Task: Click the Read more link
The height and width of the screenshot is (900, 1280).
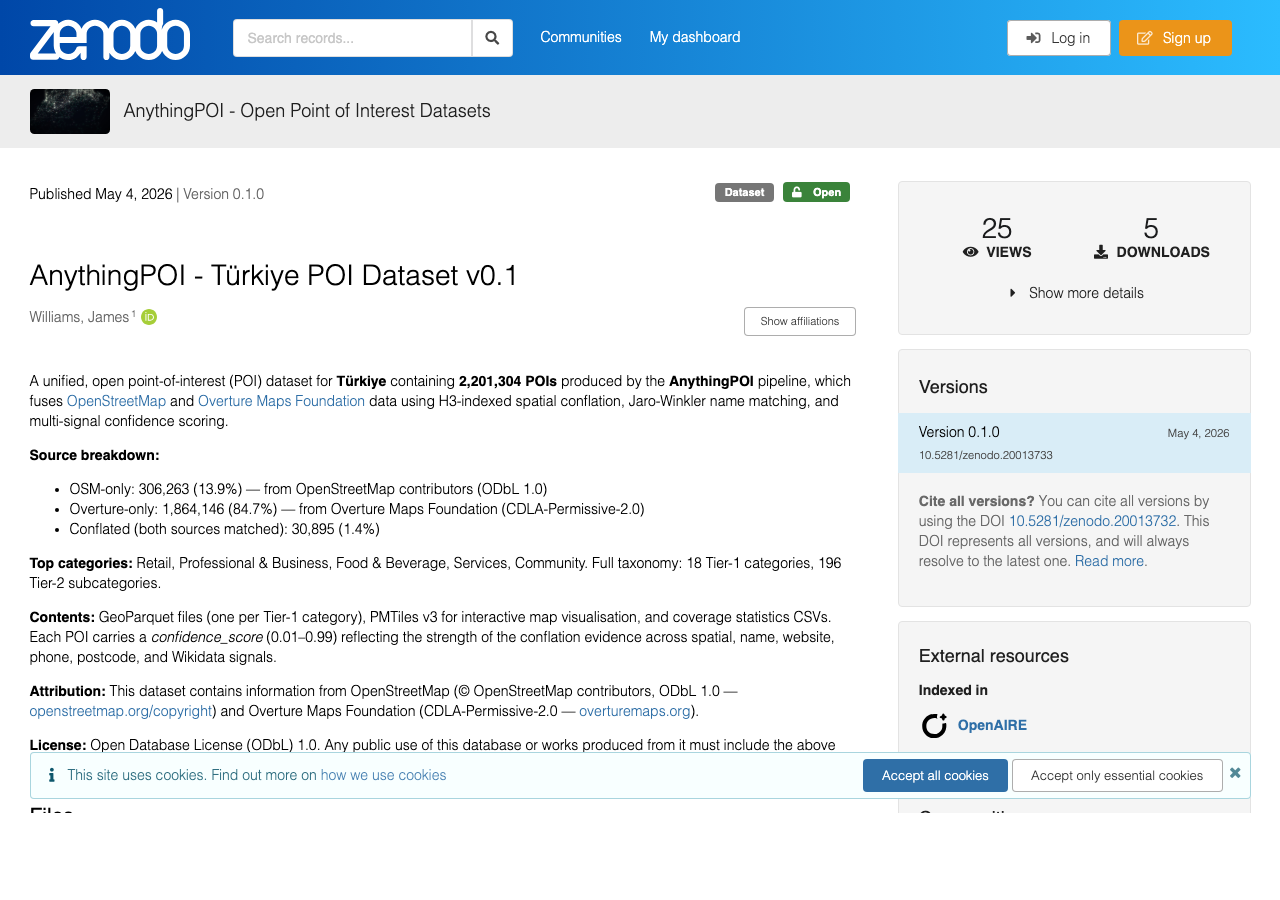Action: pyautogui.click(x=1111, y=561)
